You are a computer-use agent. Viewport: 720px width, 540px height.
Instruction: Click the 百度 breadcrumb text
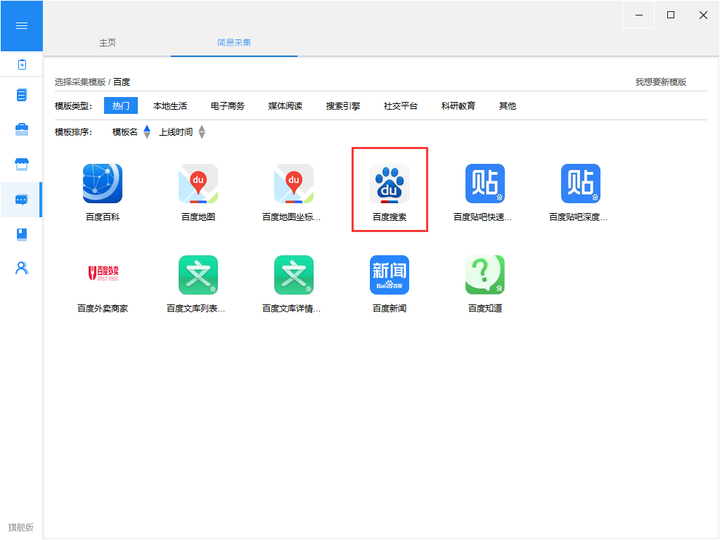[x=122, y=82]
